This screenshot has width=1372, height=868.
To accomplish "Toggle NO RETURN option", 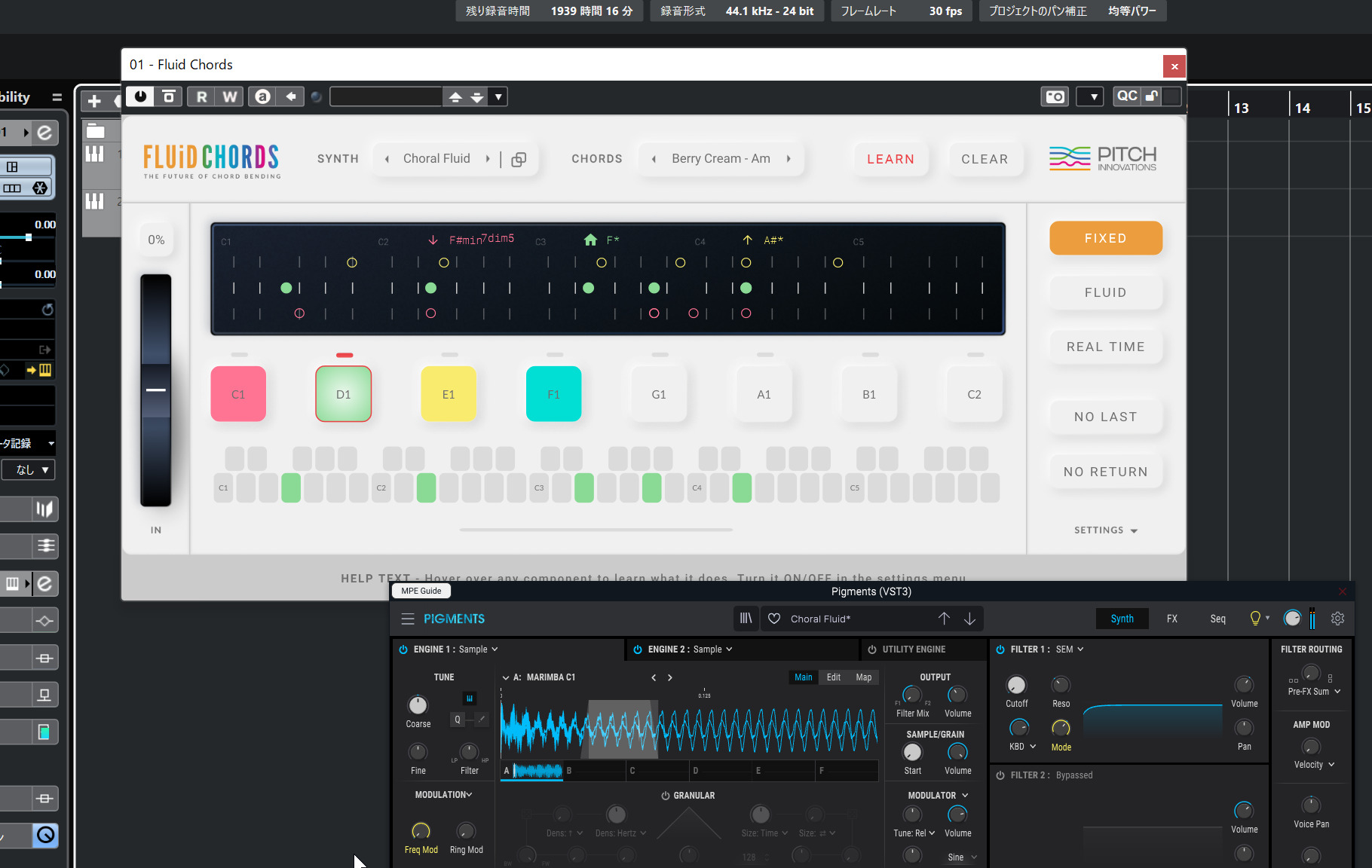I will pyautogui.click(x=1106, y=472).
